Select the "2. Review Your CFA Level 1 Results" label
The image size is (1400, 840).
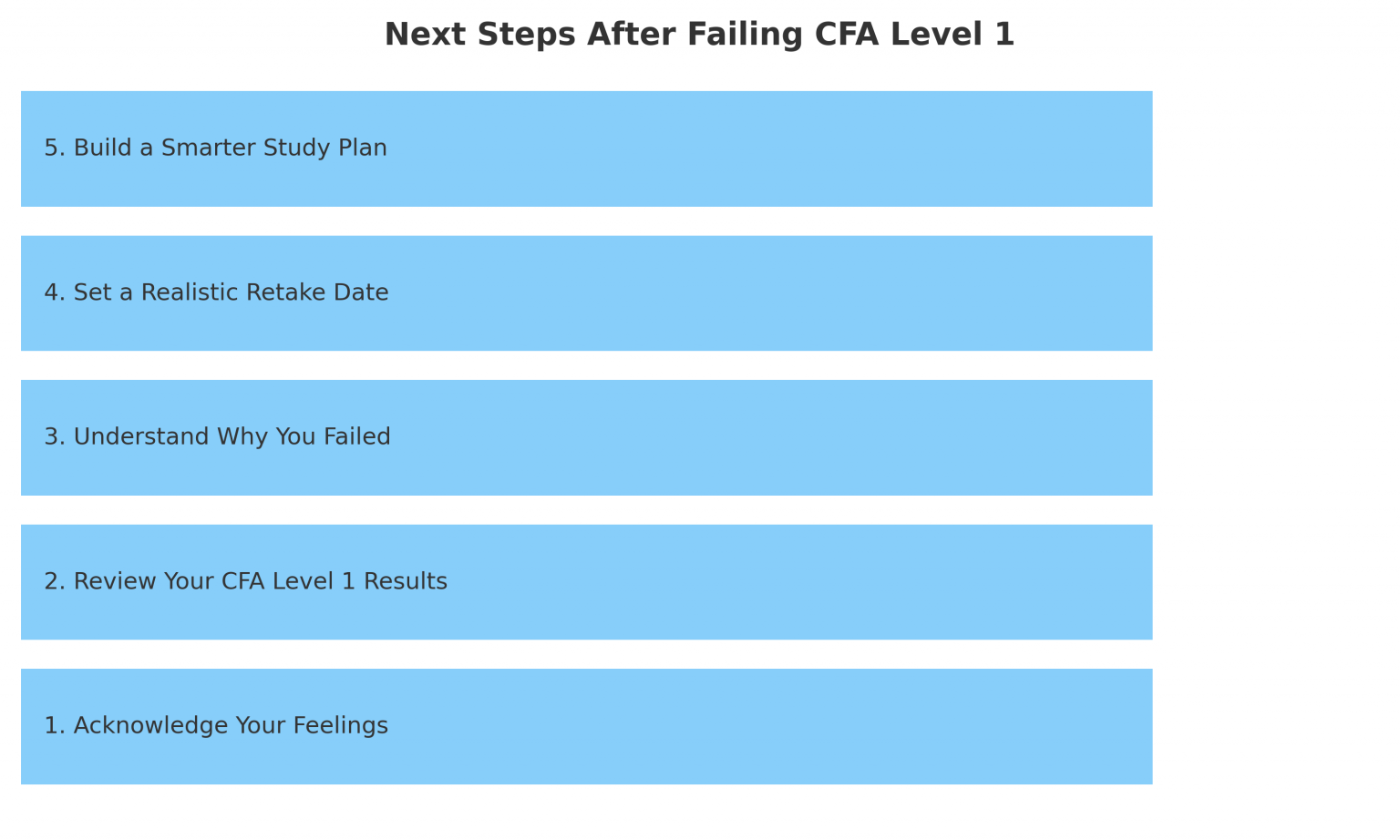click(x=245, y=581)
